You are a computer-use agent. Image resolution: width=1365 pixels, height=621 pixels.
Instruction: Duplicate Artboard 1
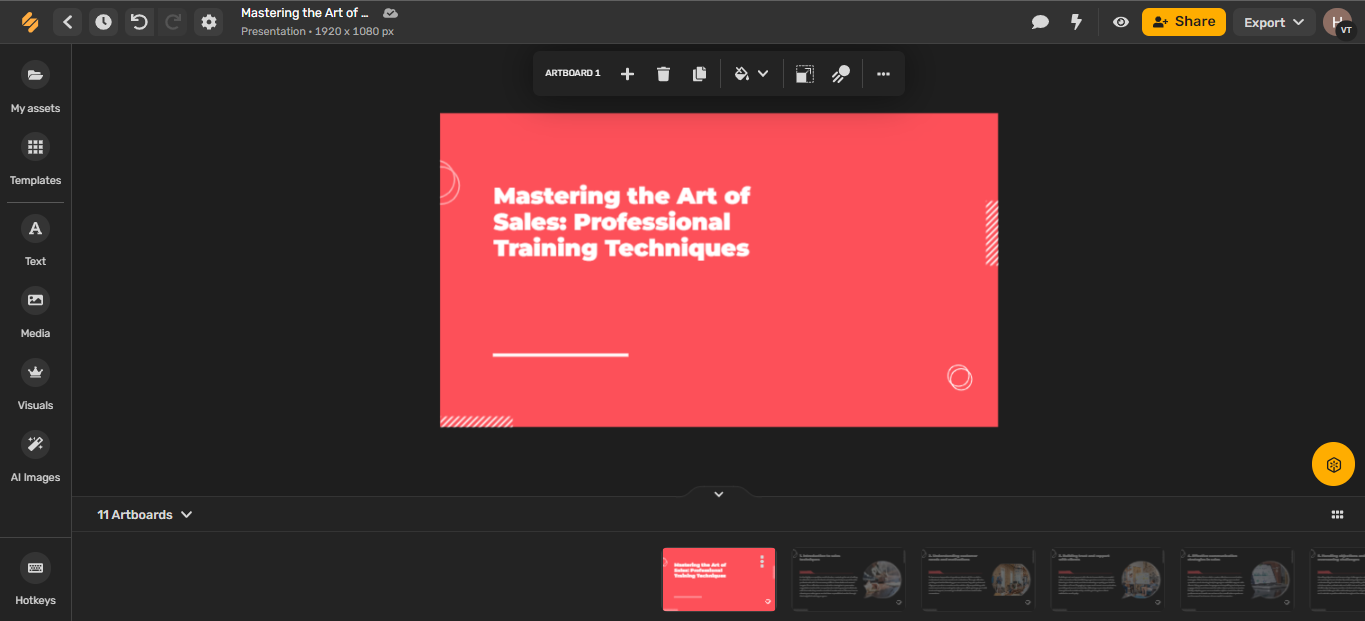click(699, 73)
